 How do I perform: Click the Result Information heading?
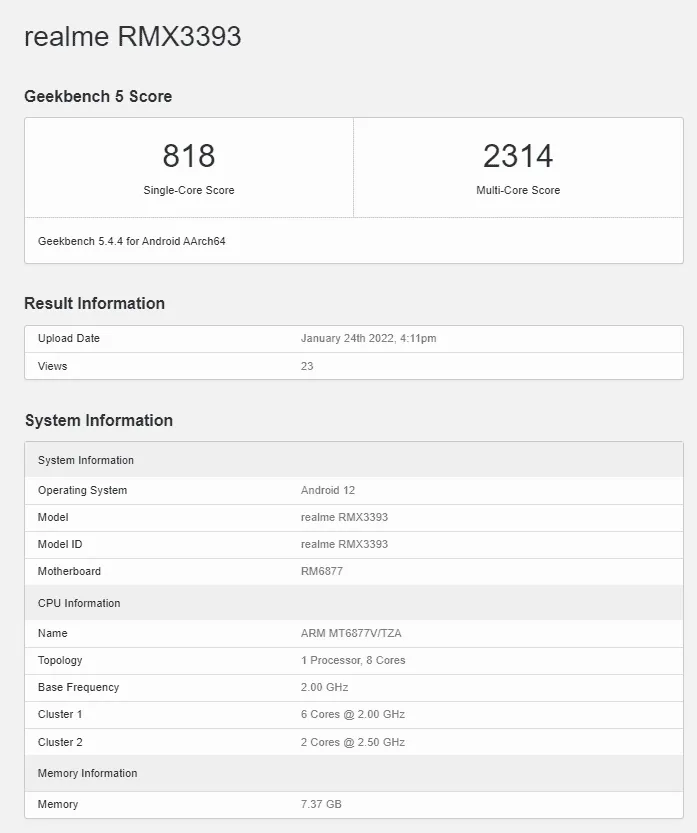point(94,304)
